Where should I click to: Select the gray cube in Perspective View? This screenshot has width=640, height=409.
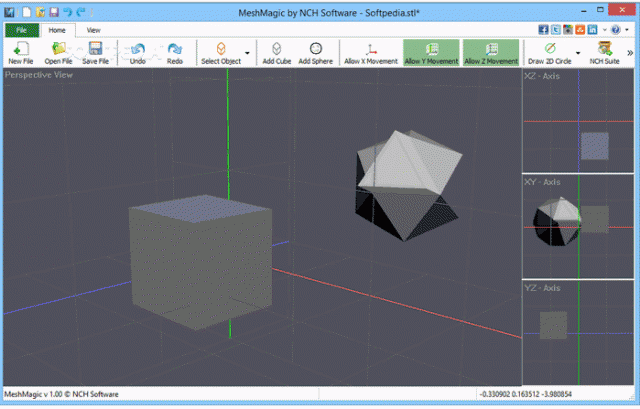[200, 265]
